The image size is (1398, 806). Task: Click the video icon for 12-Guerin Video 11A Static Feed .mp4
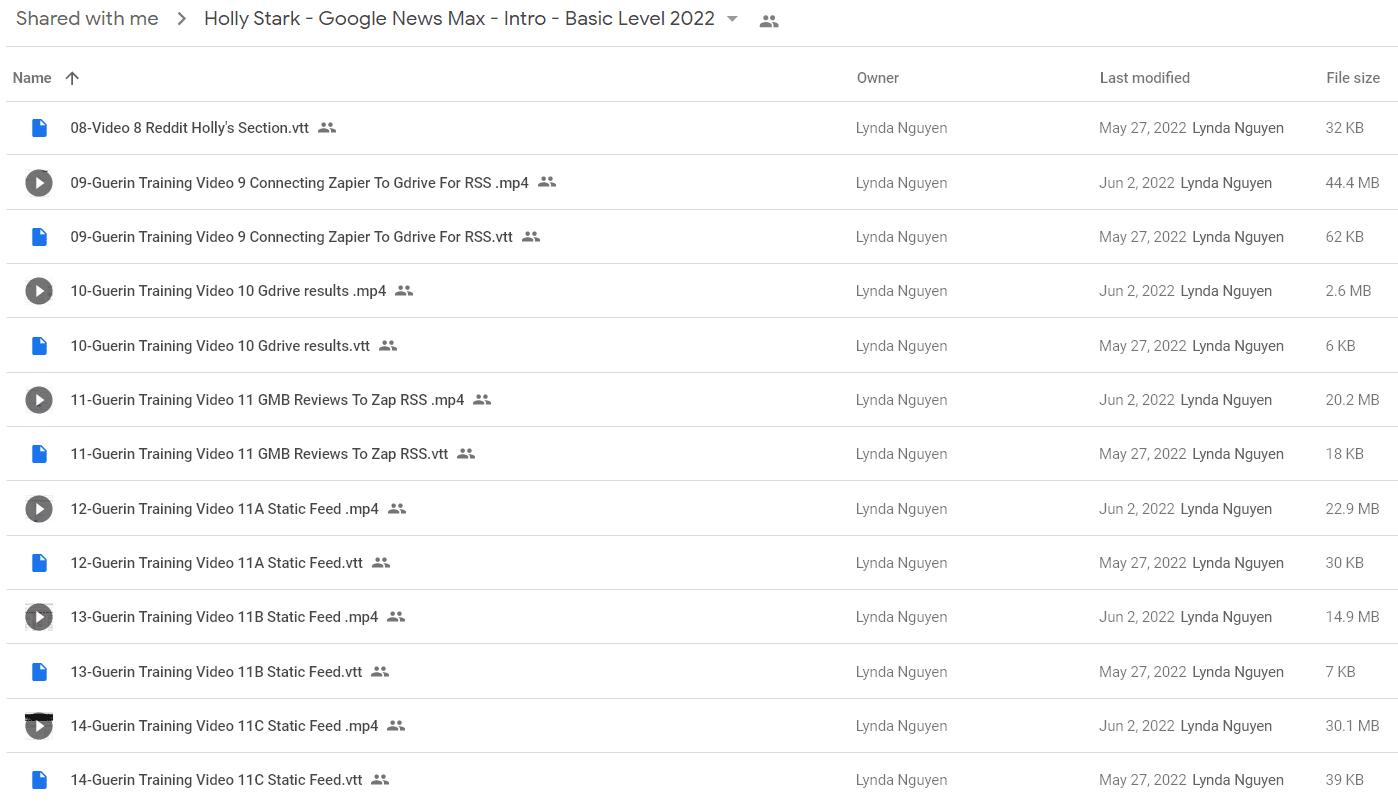tap(39, 509)
